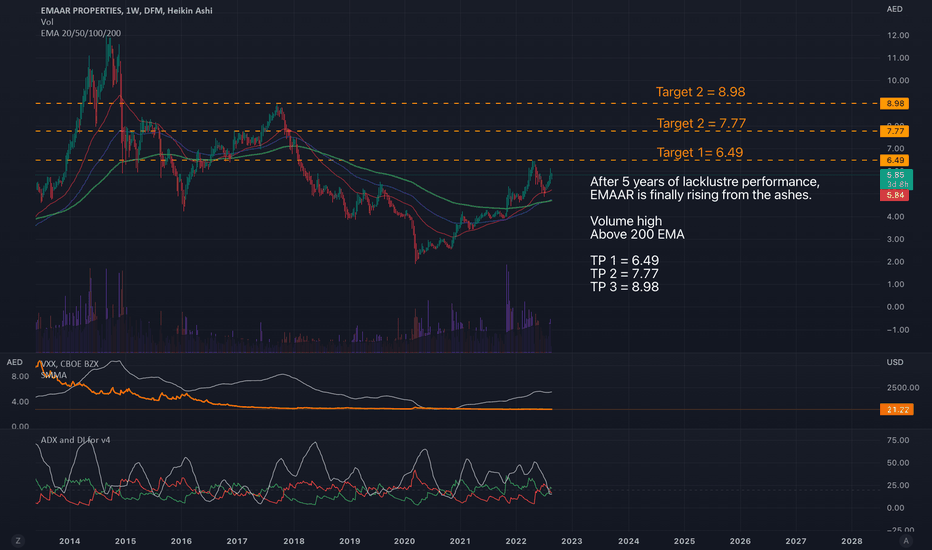
Task: Click the red 5.84 price tag
Action: [x=895, y=195]
